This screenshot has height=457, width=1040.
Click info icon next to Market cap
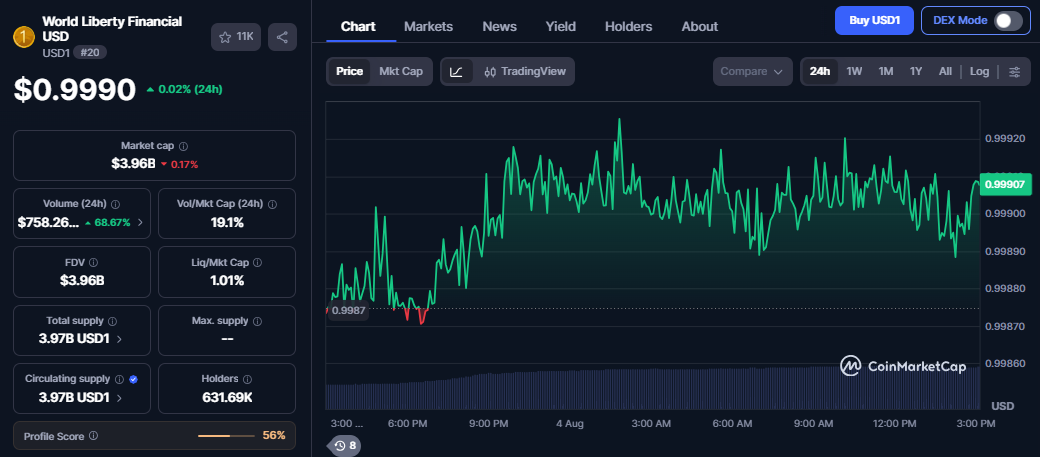(x=183, y=146)
